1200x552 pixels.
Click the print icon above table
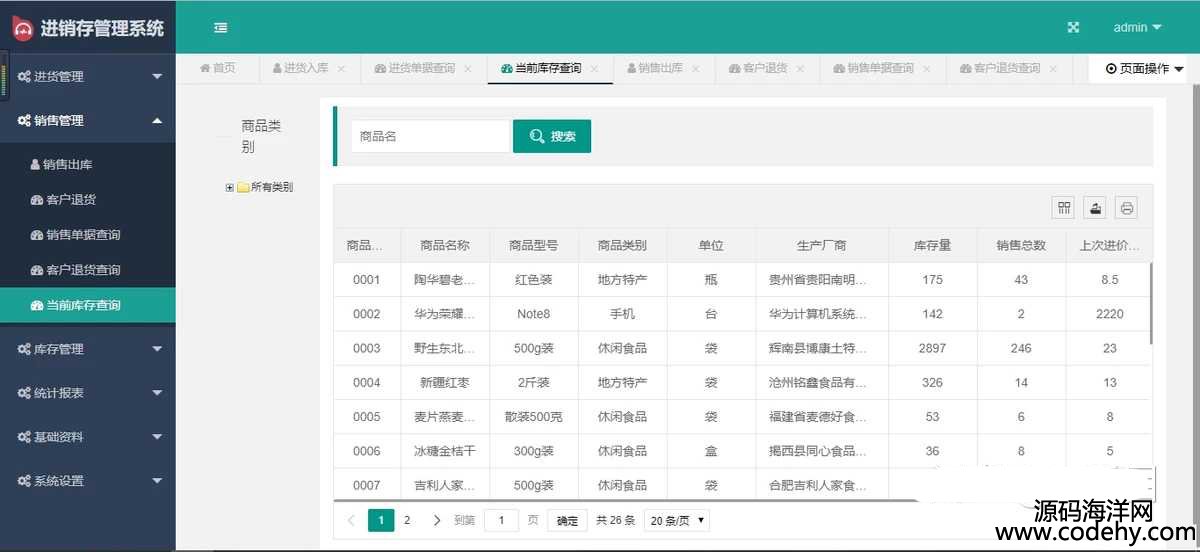click(1127, 208)
